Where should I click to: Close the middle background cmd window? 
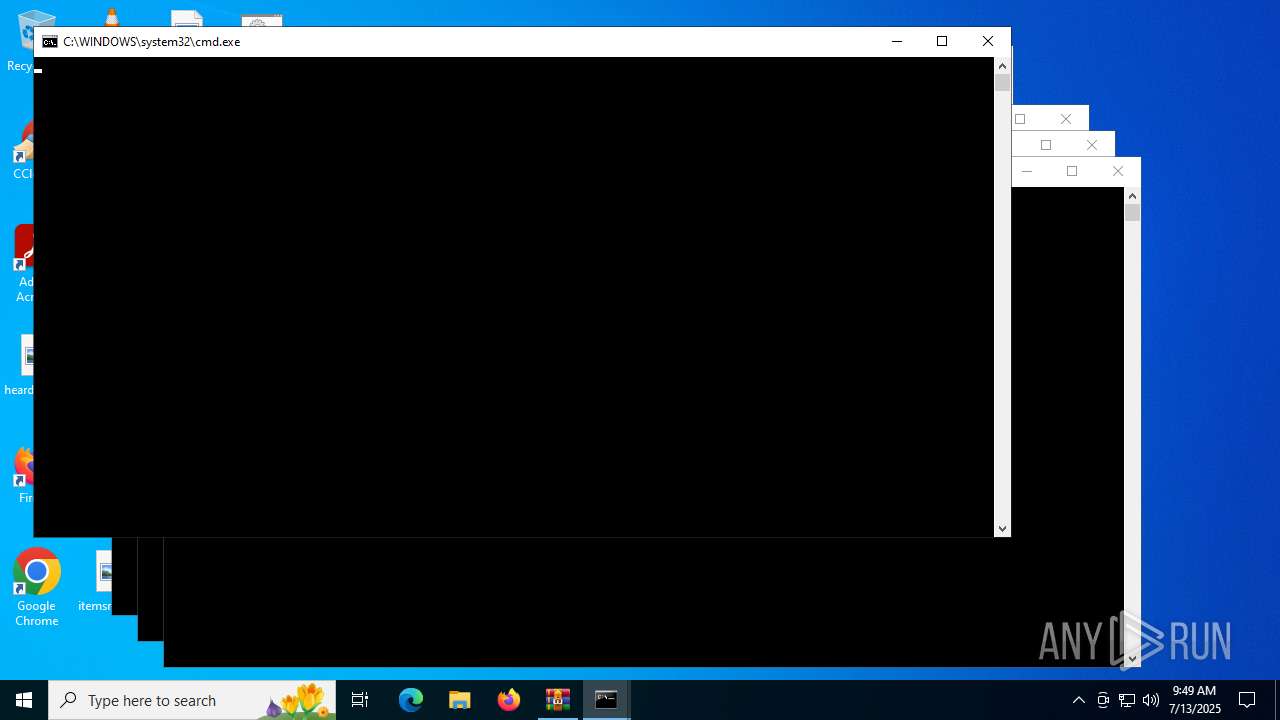pos(1092,145)
